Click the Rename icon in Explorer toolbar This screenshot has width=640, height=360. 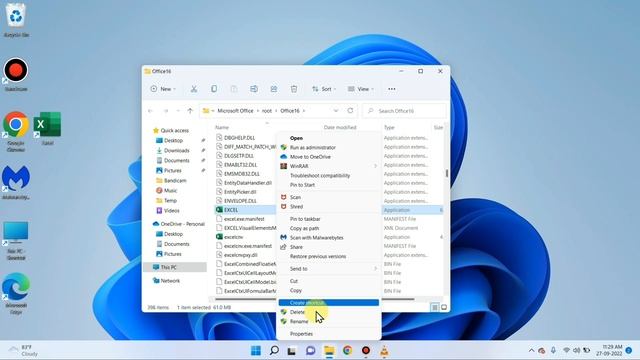(x=254, y=89)
